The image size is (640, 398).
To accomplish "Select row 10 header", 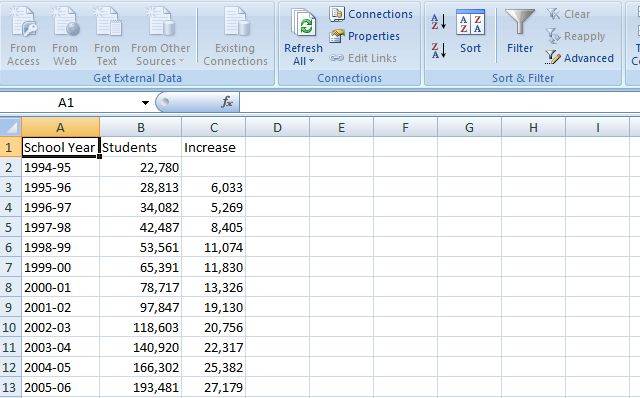I will pyautogui.click(x=10, y=327).
